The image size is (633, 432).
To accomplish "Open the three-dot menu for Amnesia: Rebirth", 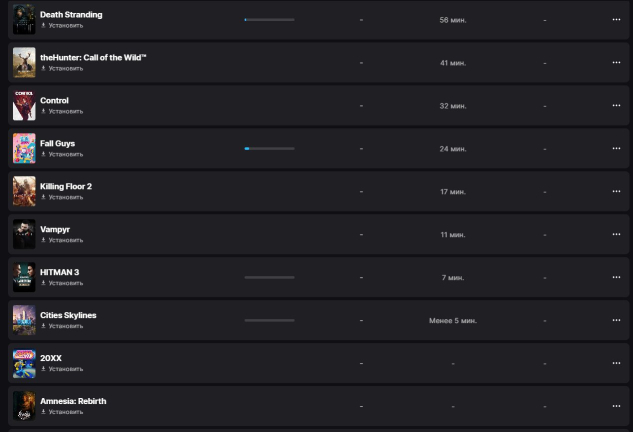I will point(616,406).
